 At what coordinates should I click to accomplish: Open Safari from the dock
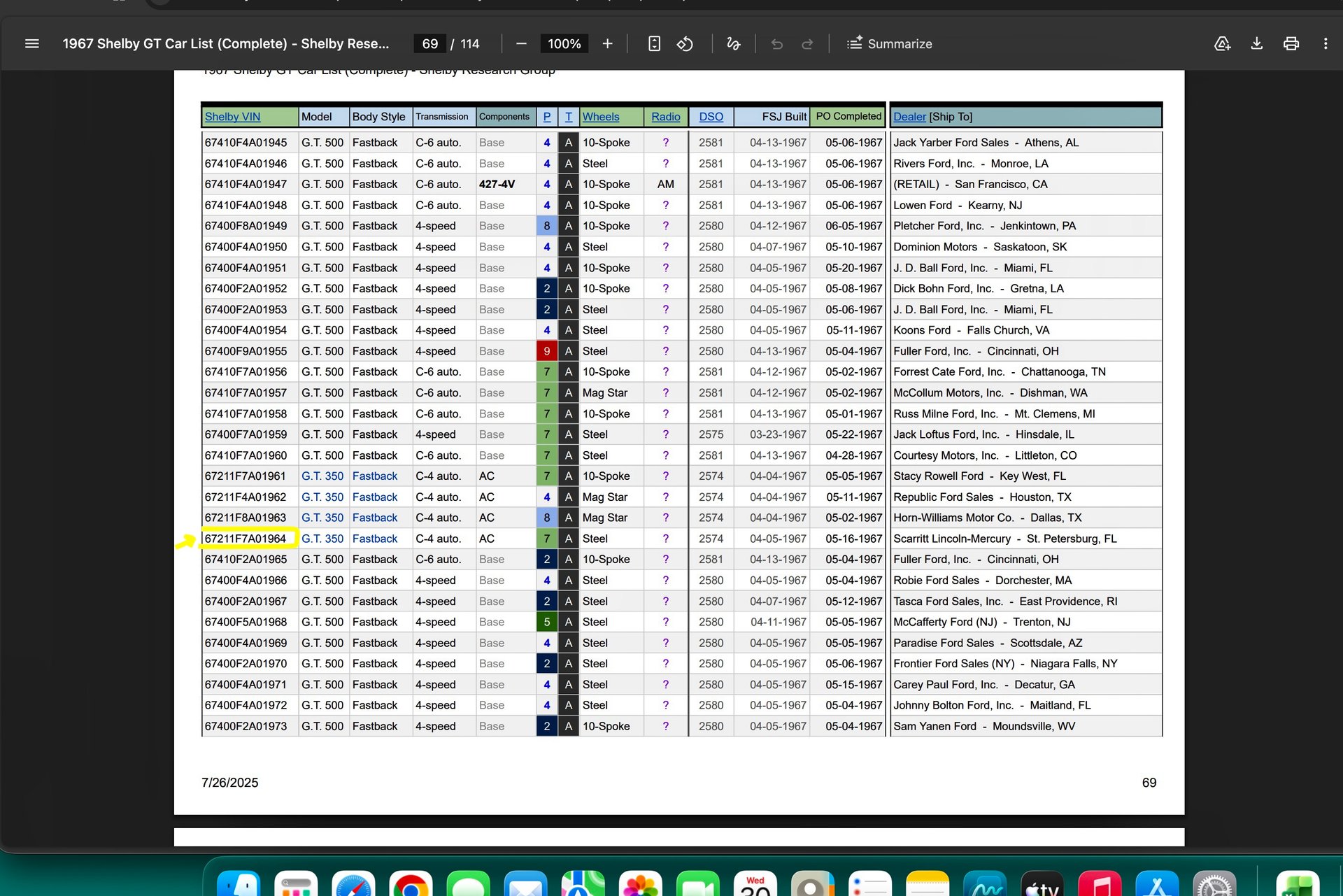coord(353,884)
